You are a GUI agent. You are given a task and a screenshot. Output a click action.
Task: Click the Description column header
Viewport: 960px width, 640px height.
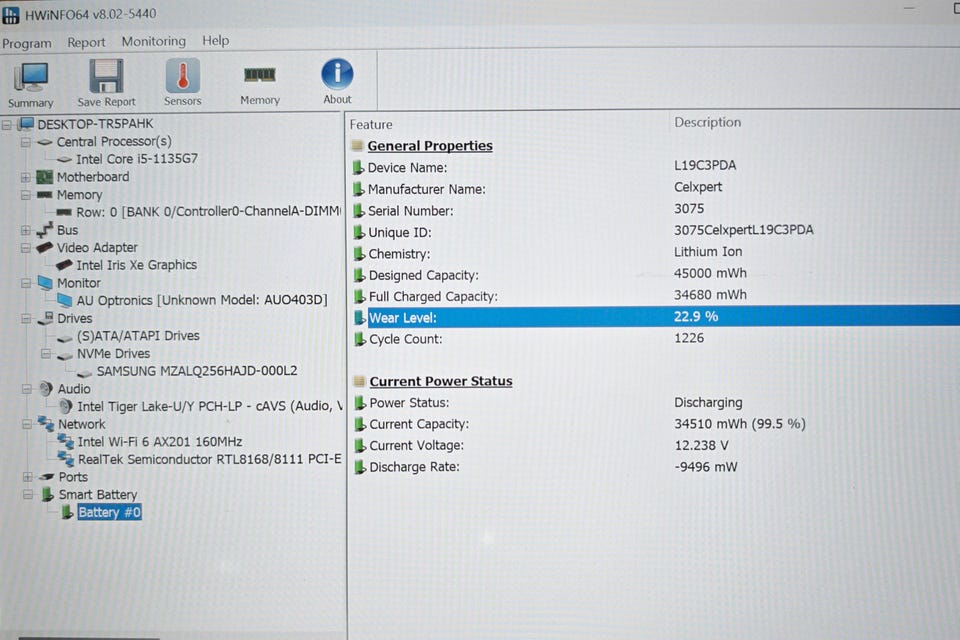pos(707,122)
